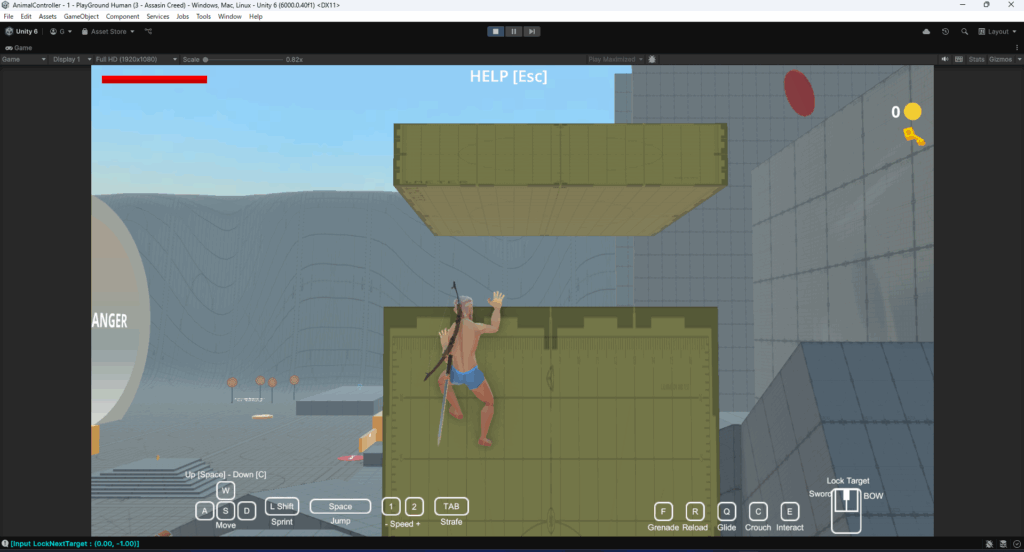Open the Jobs menu
Image resolution: width=1024 pixels, height=552 pixels.
[182, 16]
